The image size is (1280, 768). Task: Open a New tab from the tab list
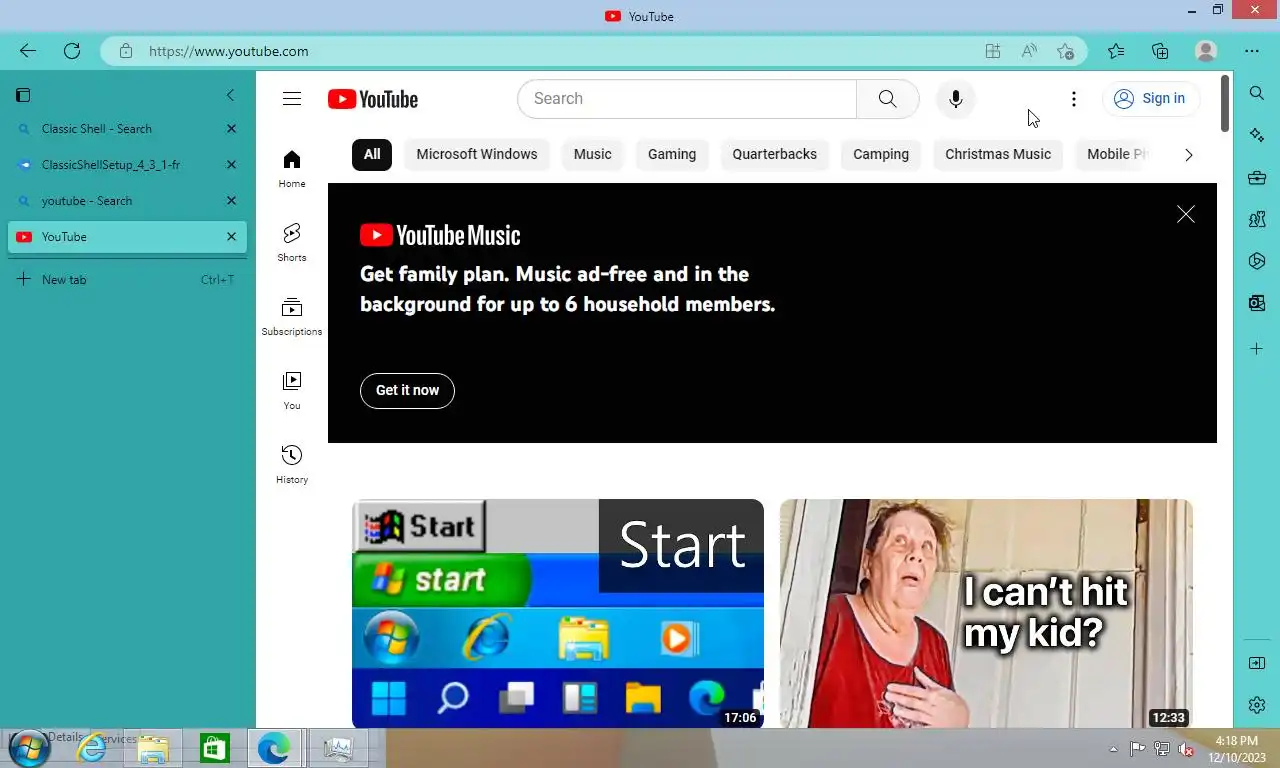(127, 280)
